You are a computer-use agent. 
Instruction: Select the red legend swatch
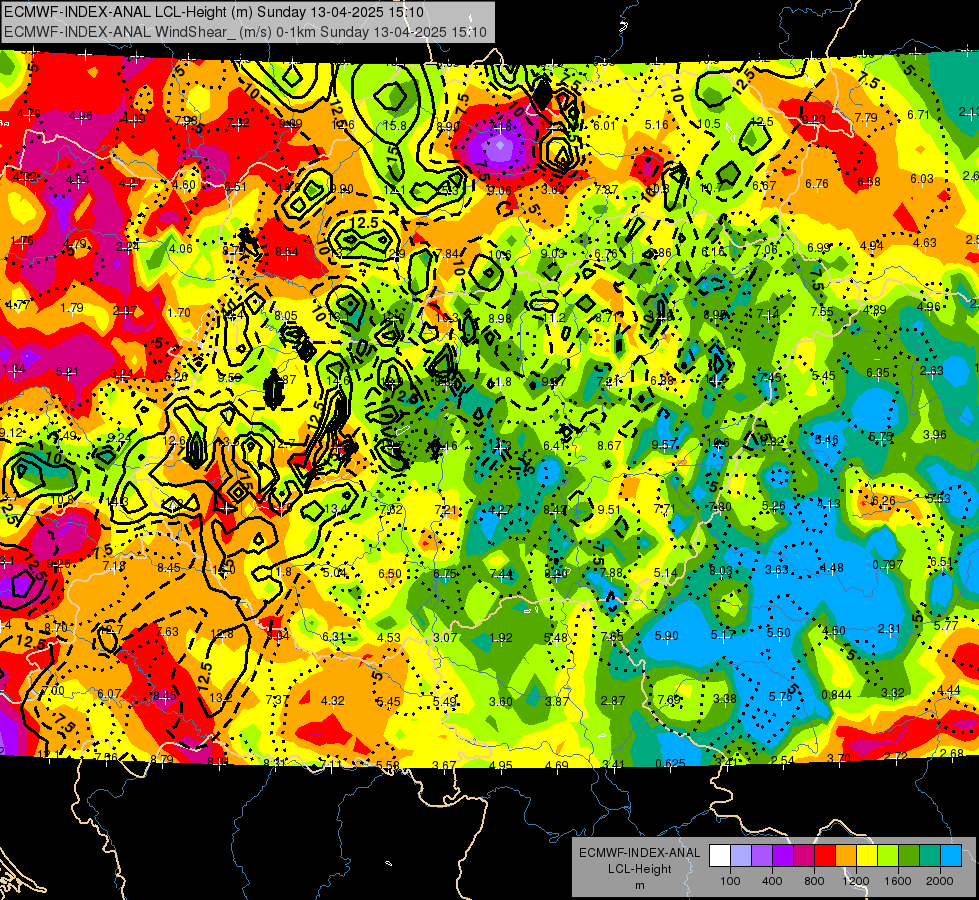click(825, 856)
